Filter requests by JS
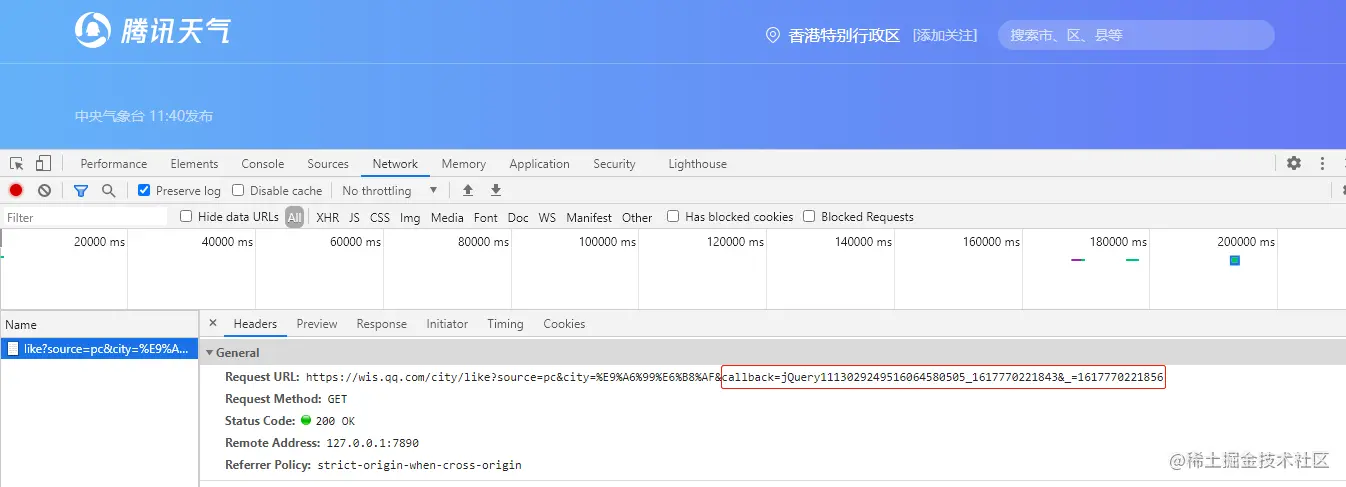The width and height of the screenshot is (1346, 487). 354,217
